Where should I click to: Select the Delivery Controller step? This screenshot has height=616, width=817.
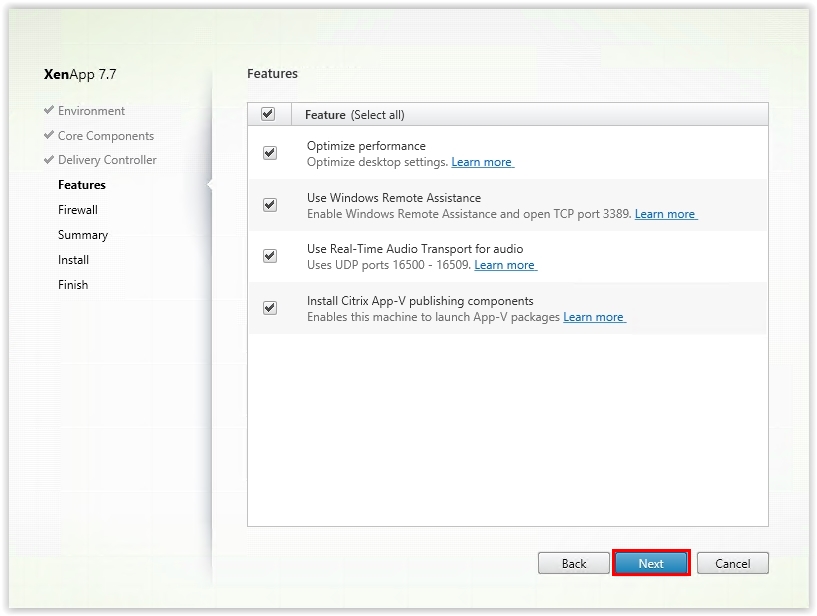pyautogui.click(x=107, y=160)
